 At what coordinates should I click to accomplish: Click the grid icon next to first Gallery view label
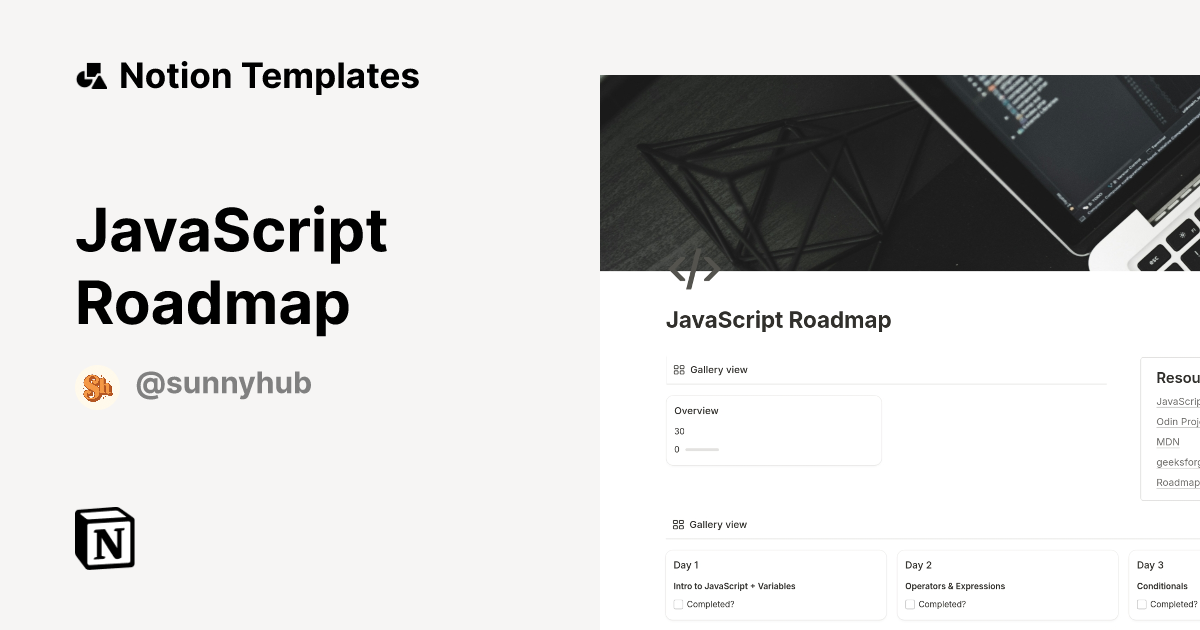coord(677,369)
